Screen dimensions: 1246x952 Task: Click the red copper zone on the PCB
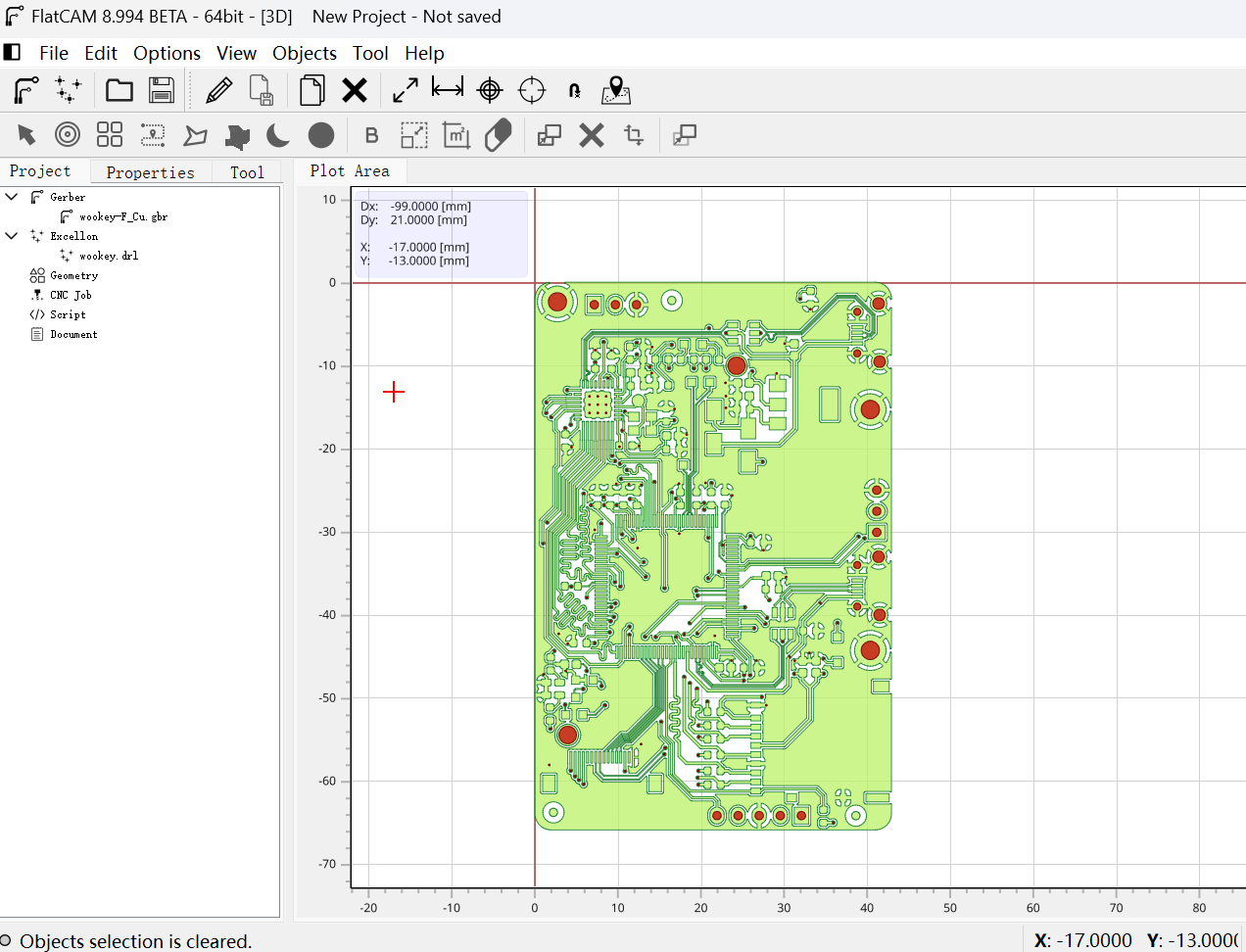(x=736, y=365)
